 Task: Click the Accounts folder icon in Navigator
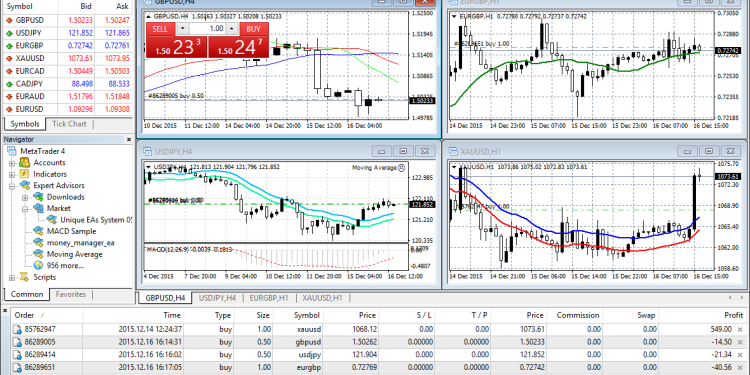pos(25,163)
